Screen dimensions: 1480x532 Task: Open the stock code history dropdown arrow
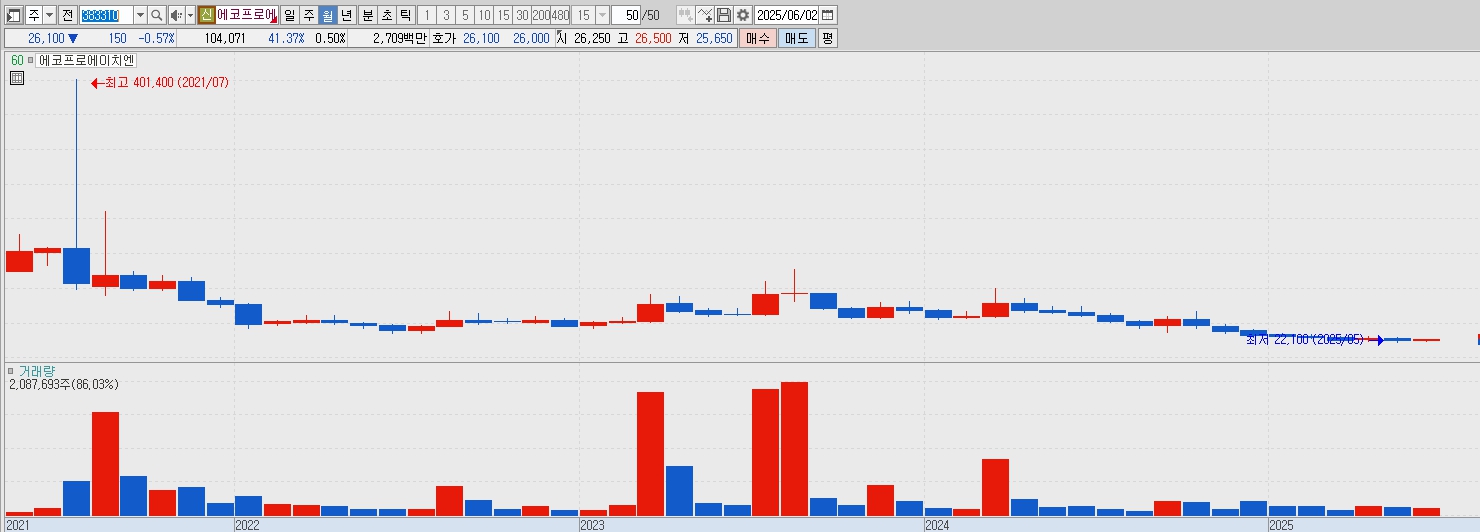140,15
